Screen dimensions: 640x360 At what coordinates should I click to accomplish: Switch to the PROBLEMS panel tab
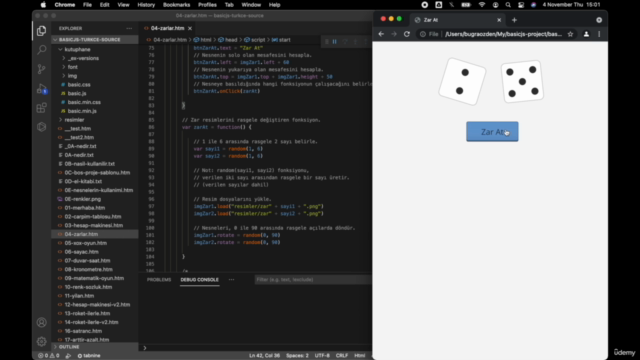coord(159,280)
